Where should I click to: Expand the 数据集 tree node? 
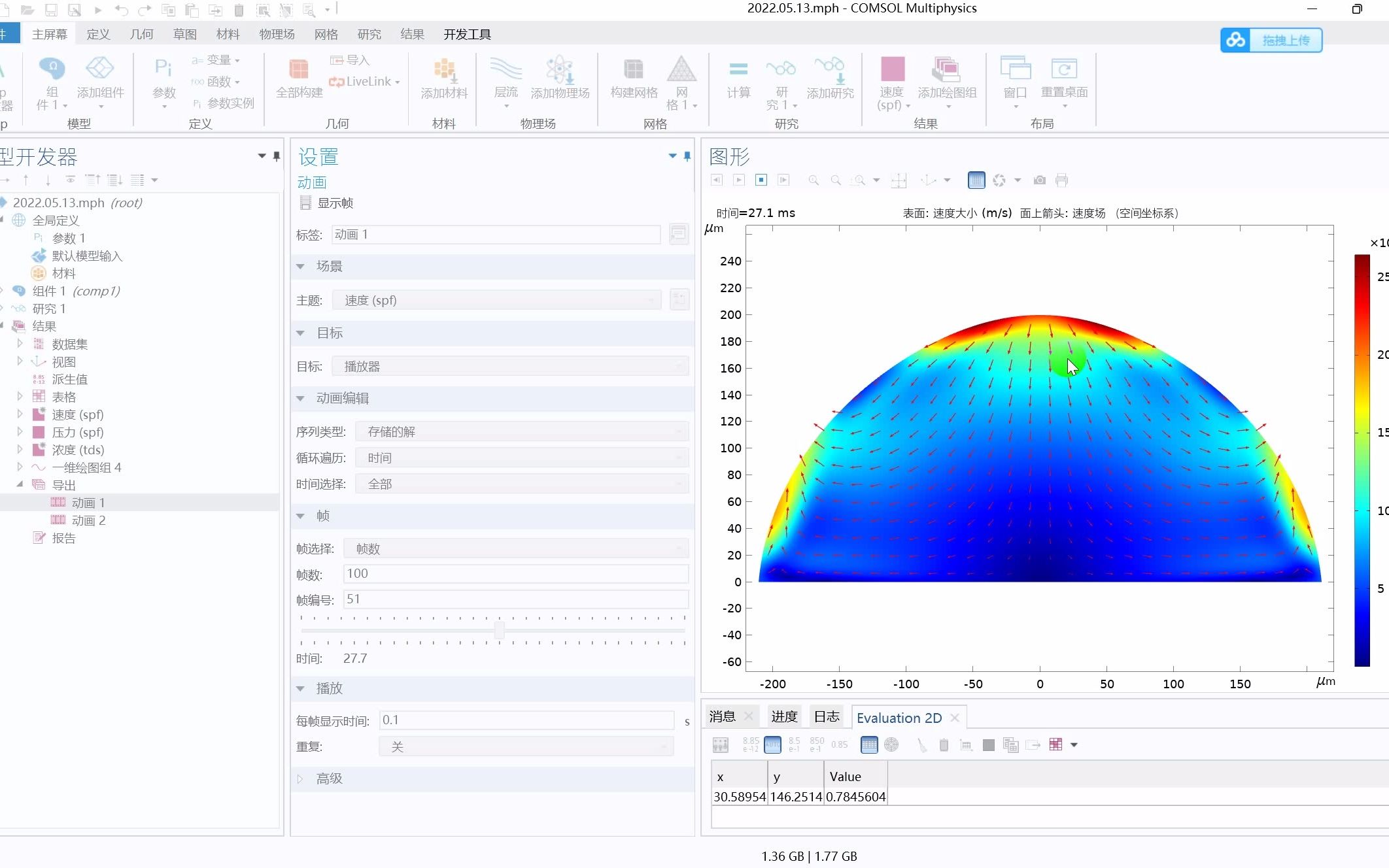(x=19, y=344)
